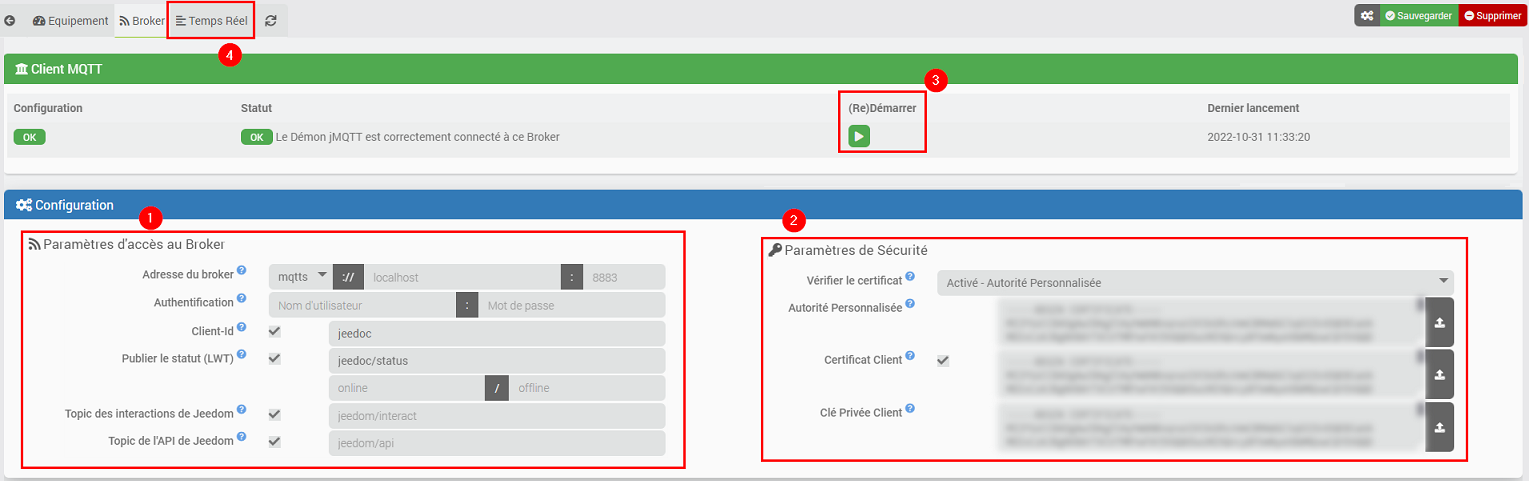The width and height of the screenshot is (1529, 481).
Task: Click help icon for Autorité Personnalisée
Action: coord(910,304)
